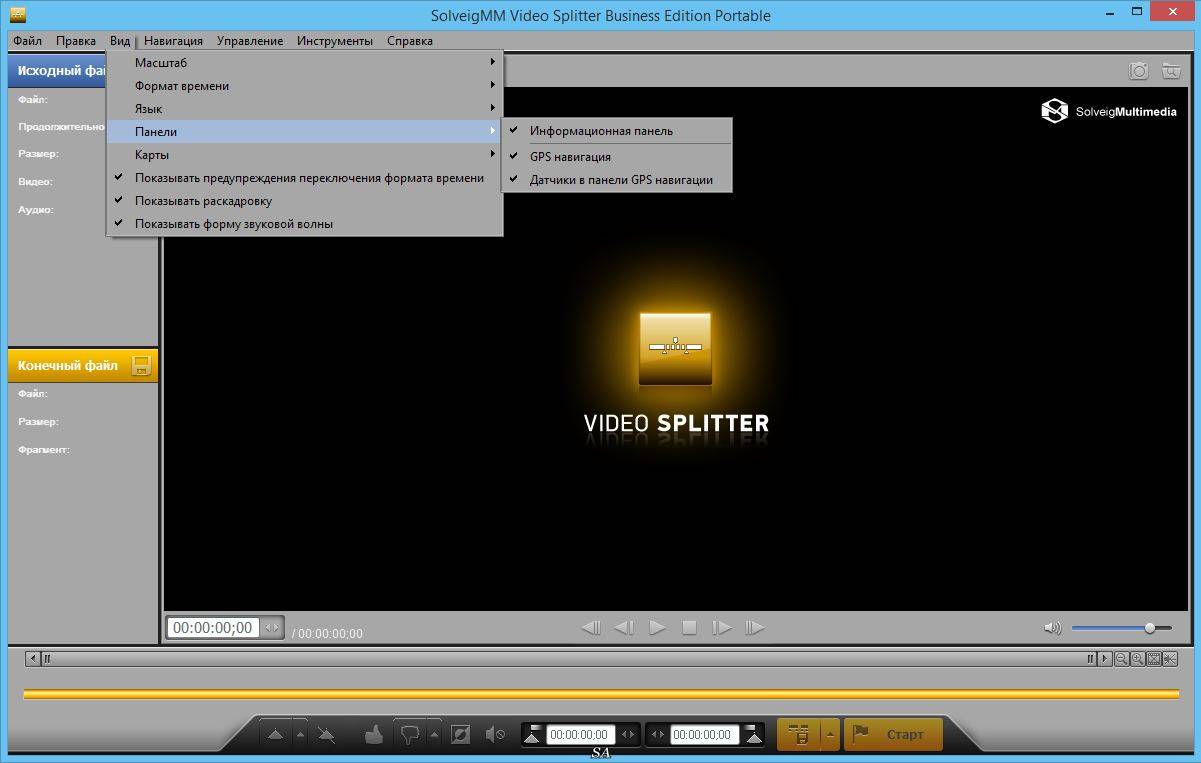
Task: Step one frame backward
Action: click(624, 628)
